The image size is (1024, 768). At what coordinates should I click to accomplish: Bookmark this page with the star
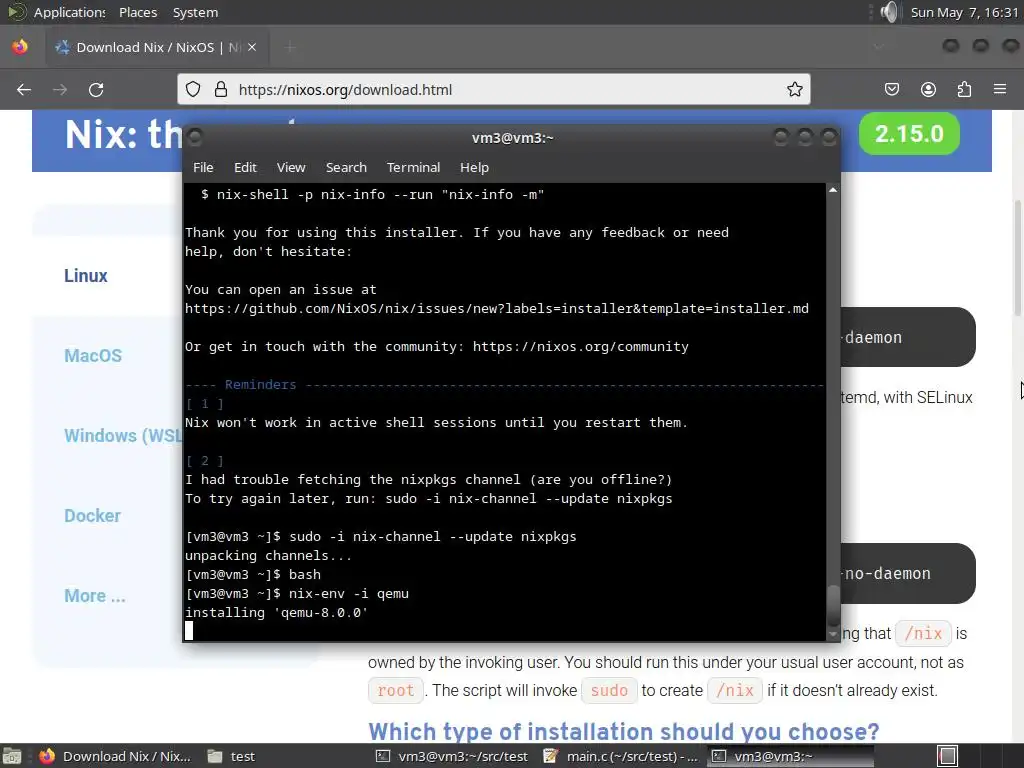(794, 89)
